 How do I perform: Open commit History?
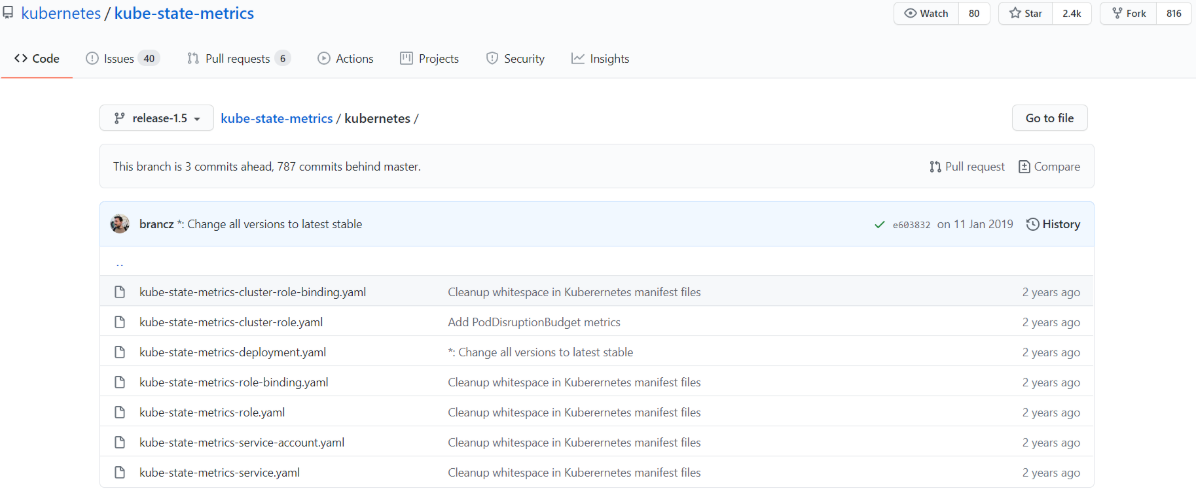point(1053,225)
